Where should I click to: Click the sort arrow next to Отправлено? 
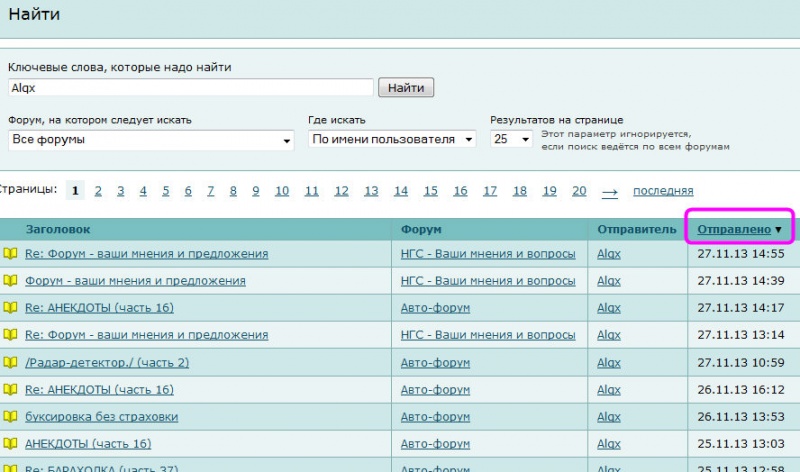click(x=779, y=230)
